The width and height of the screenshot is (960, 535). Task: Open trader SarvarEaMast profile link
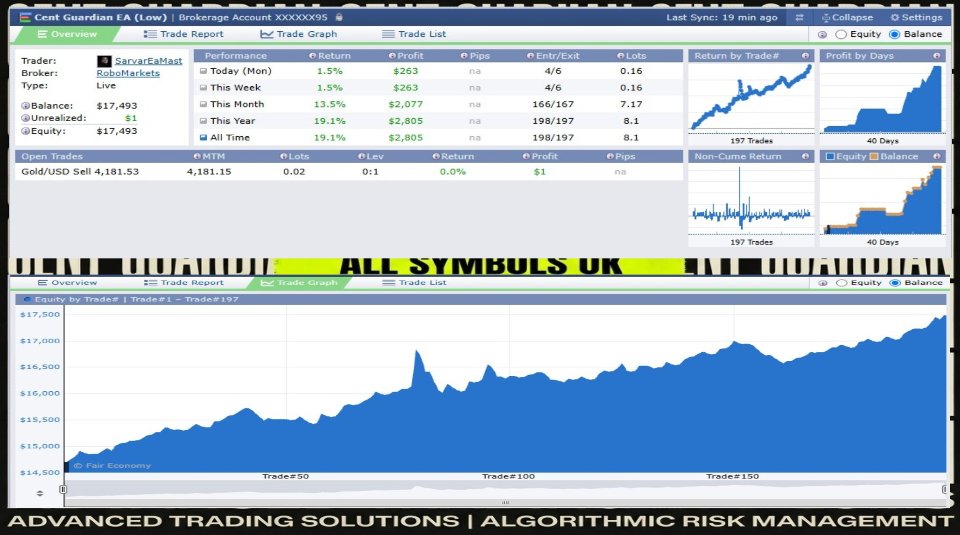tap(148, 61)
